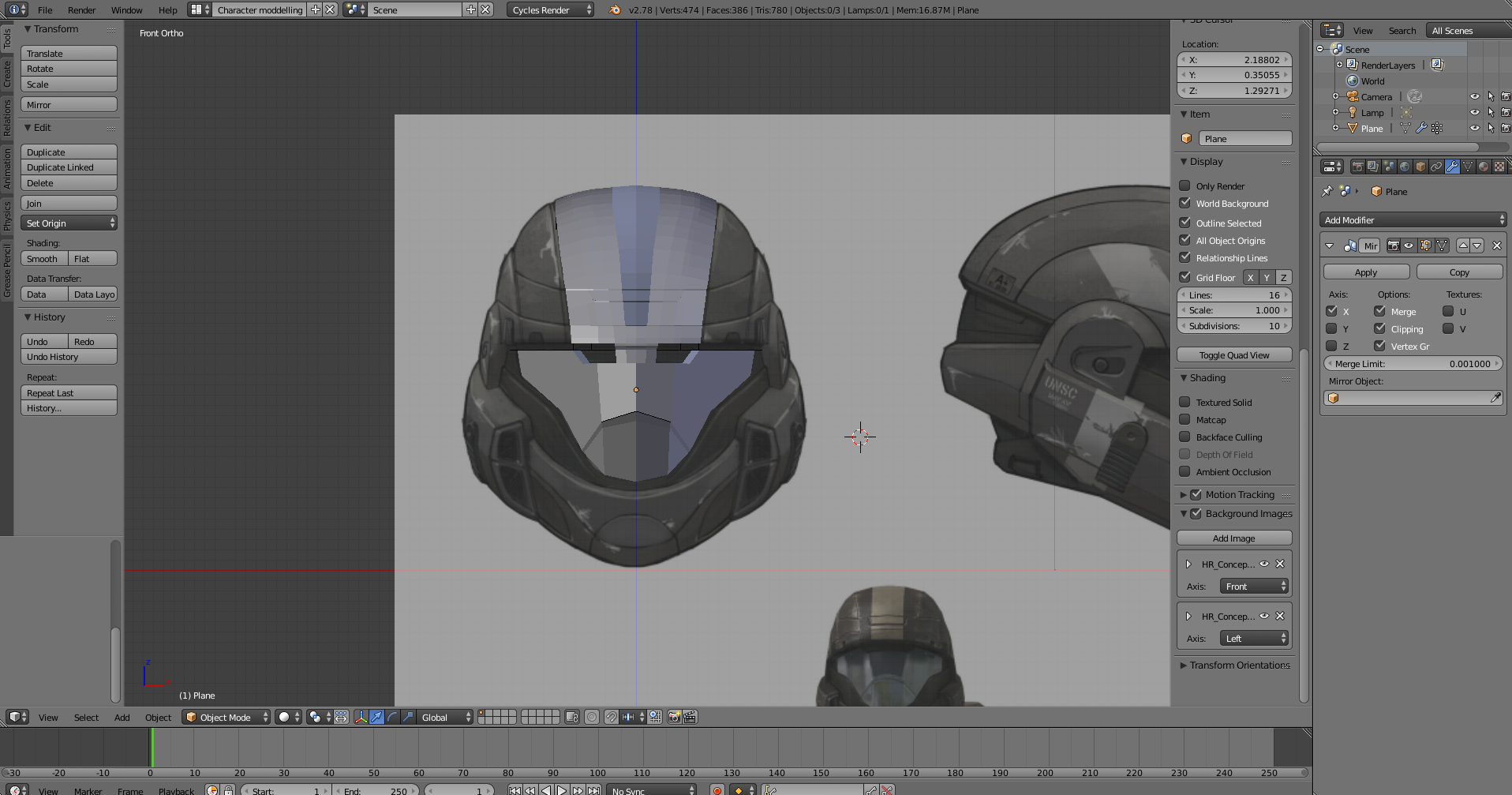Open the Object Data tab triangle icon
The height and width of the screenshot is (795, 1512).
coord(1468,167)
